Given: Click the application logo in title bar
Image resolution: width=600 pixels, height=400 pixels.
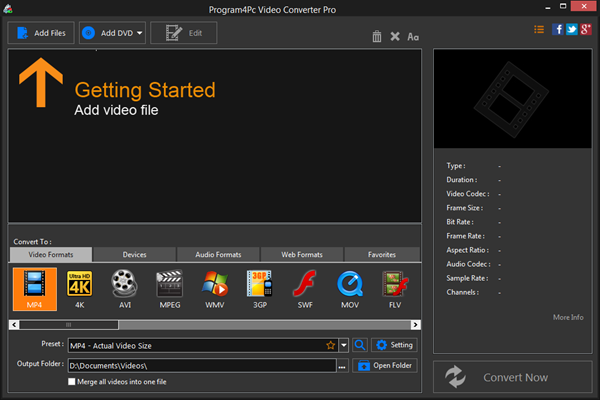Looking at the screenshot, I should (8, 9).
